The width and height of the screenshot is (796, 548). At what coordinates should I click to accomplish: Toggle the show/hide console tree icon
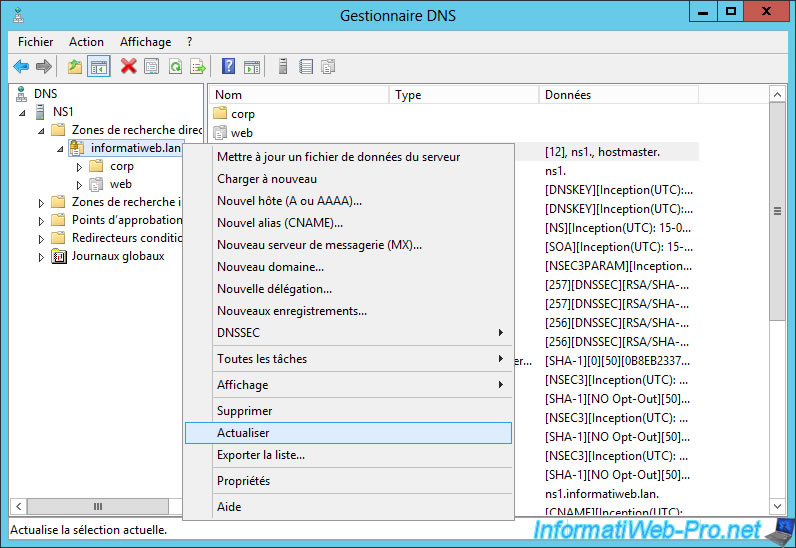click(99, 67)
